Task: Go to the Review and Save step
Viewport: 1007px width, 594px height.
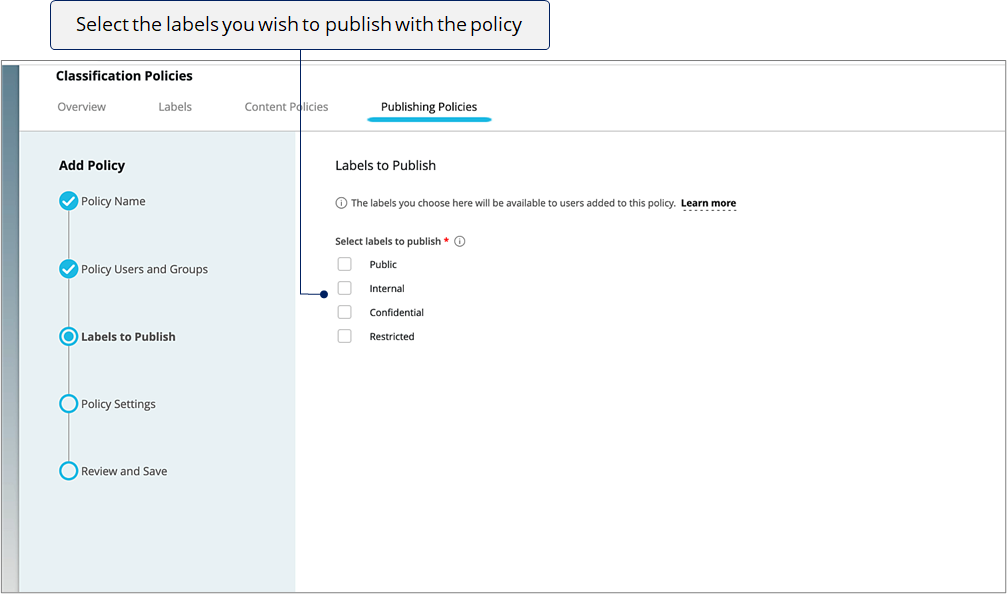Action: (x=124, y=471)
